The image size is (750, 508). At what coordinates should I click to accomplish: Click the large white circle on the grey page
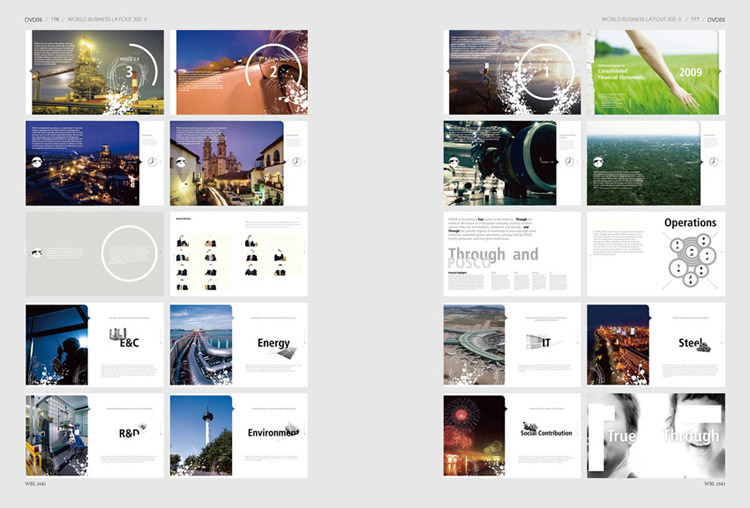pyautogui.click(x=129, y=254)
